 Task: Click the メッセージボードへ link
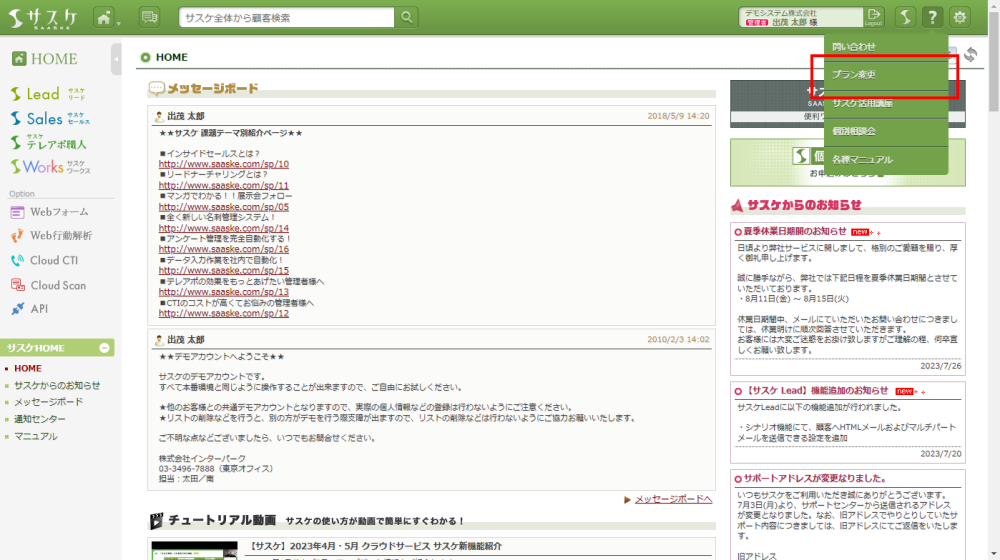673,499
